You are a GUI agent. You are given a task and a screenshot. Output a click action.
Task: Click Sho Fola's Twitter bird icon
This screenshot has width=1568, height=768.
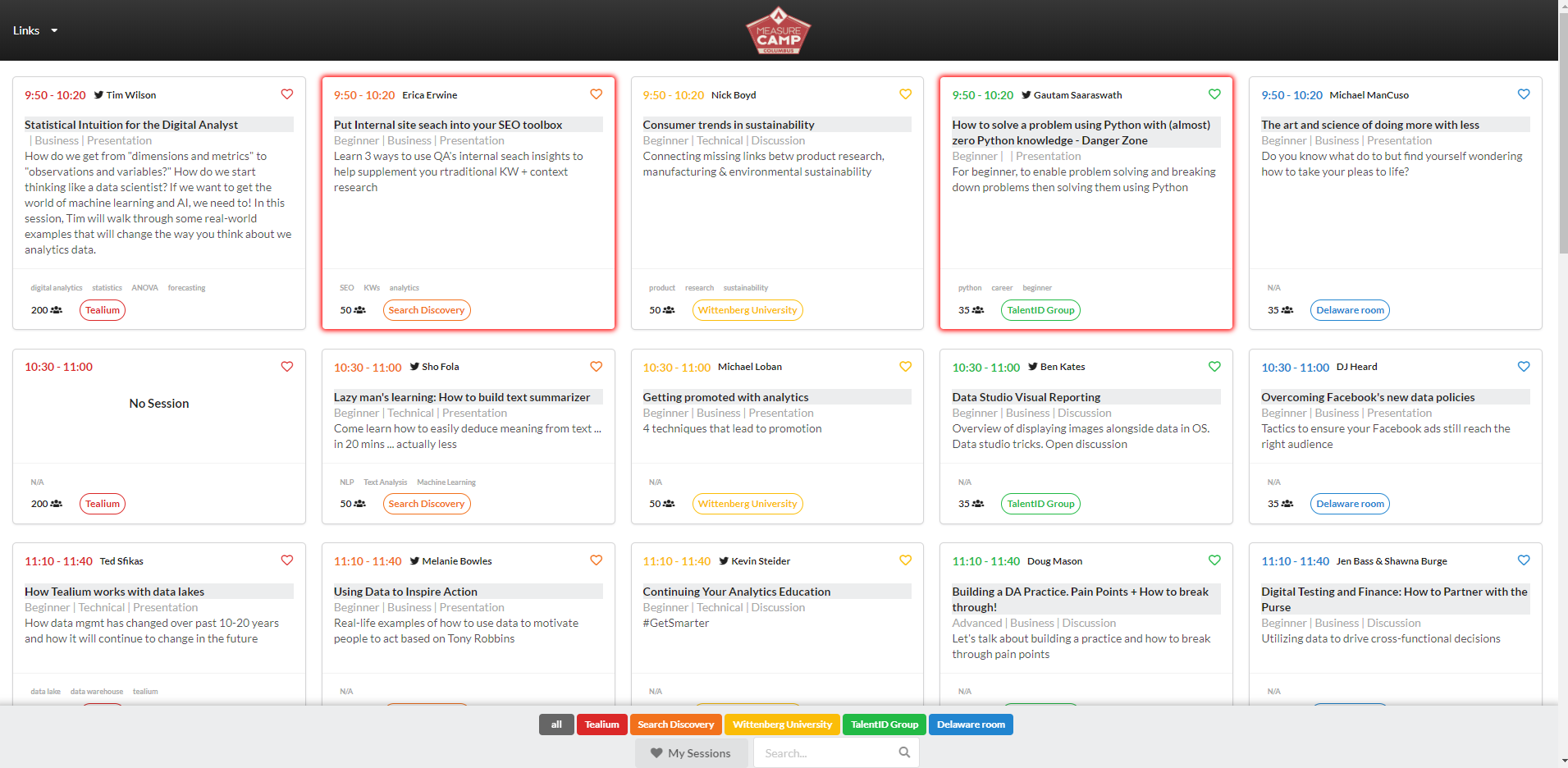pyautogui.click(x=414, y=367)
